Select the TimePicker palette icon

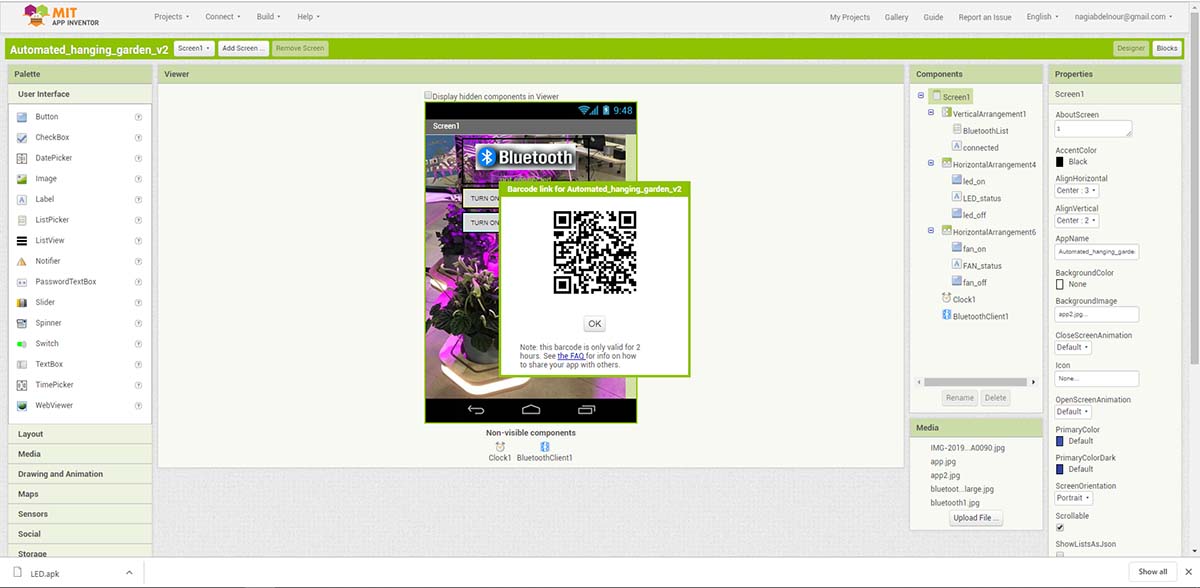coord(23,385)
